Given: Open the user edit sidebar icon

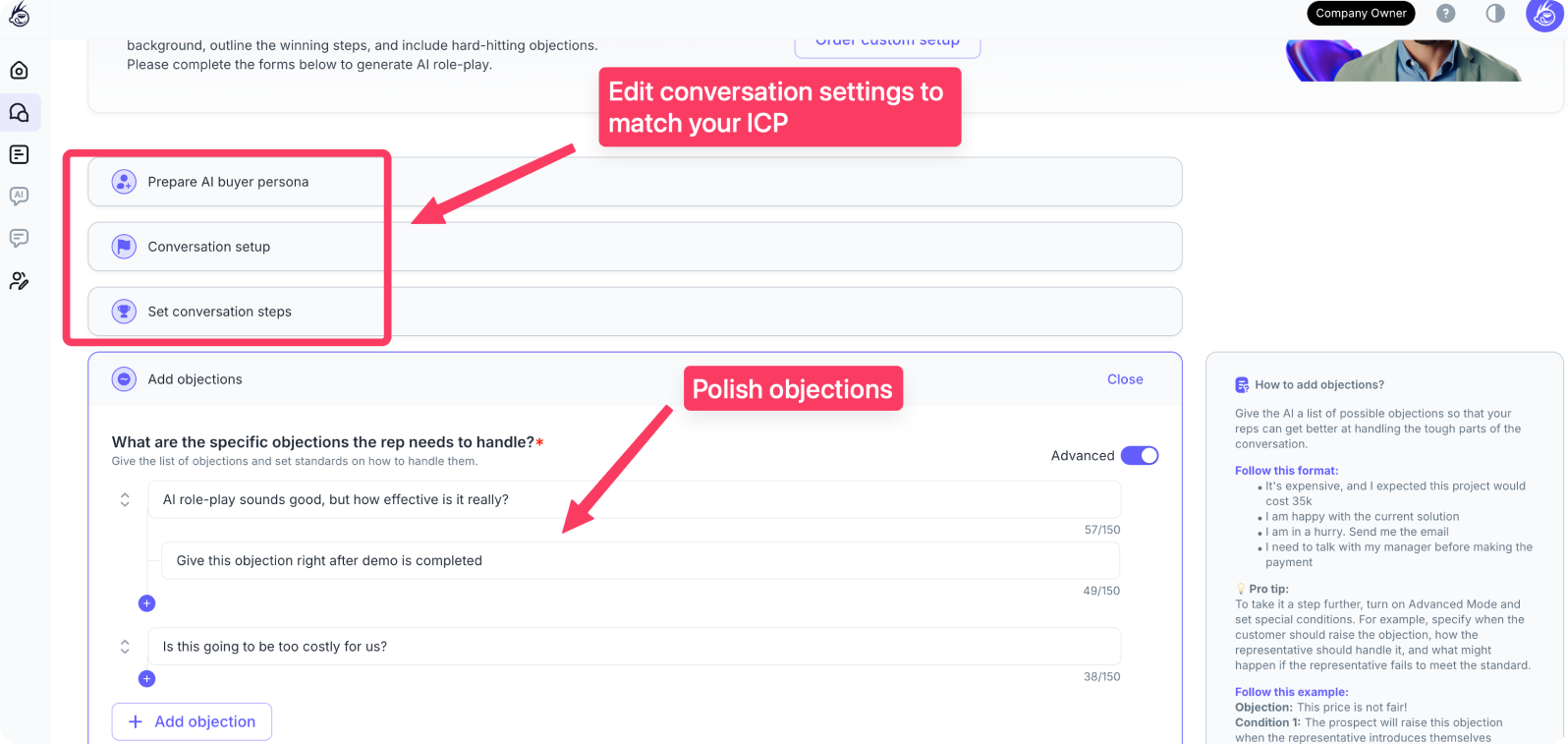Looking at the screenshot, I should 19,281.
